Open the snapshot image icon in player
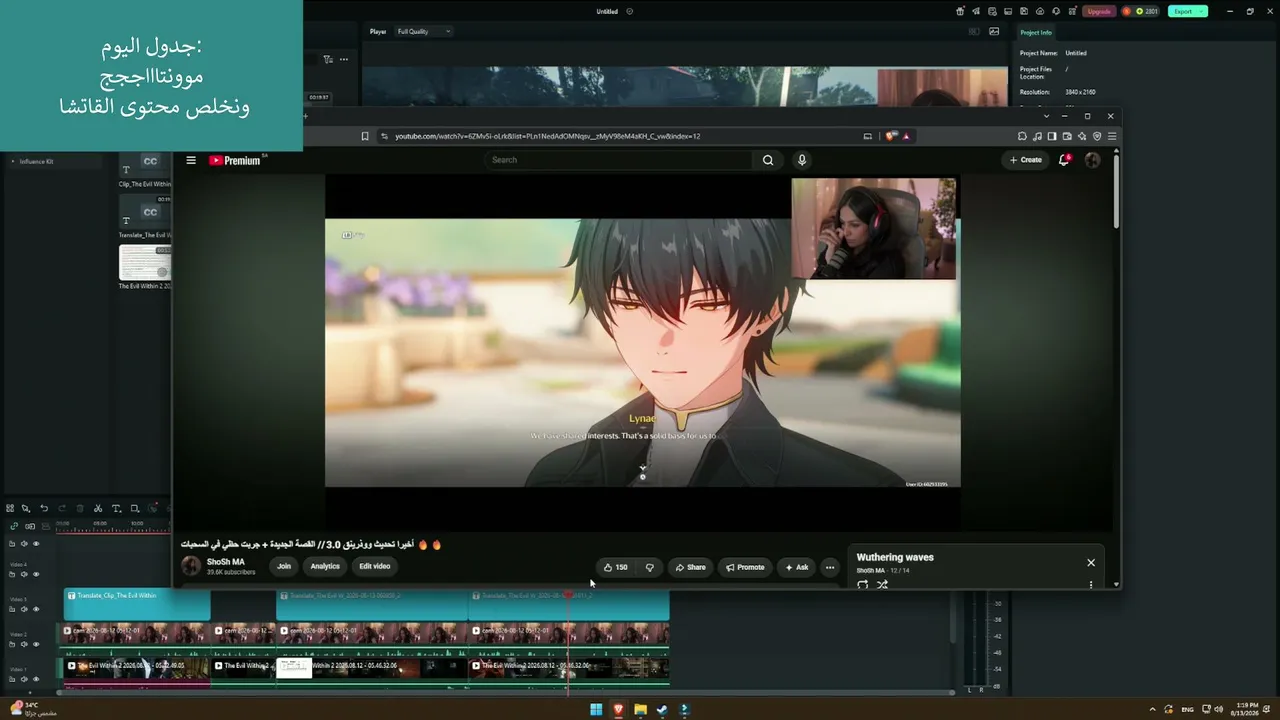 click(994, 31)
